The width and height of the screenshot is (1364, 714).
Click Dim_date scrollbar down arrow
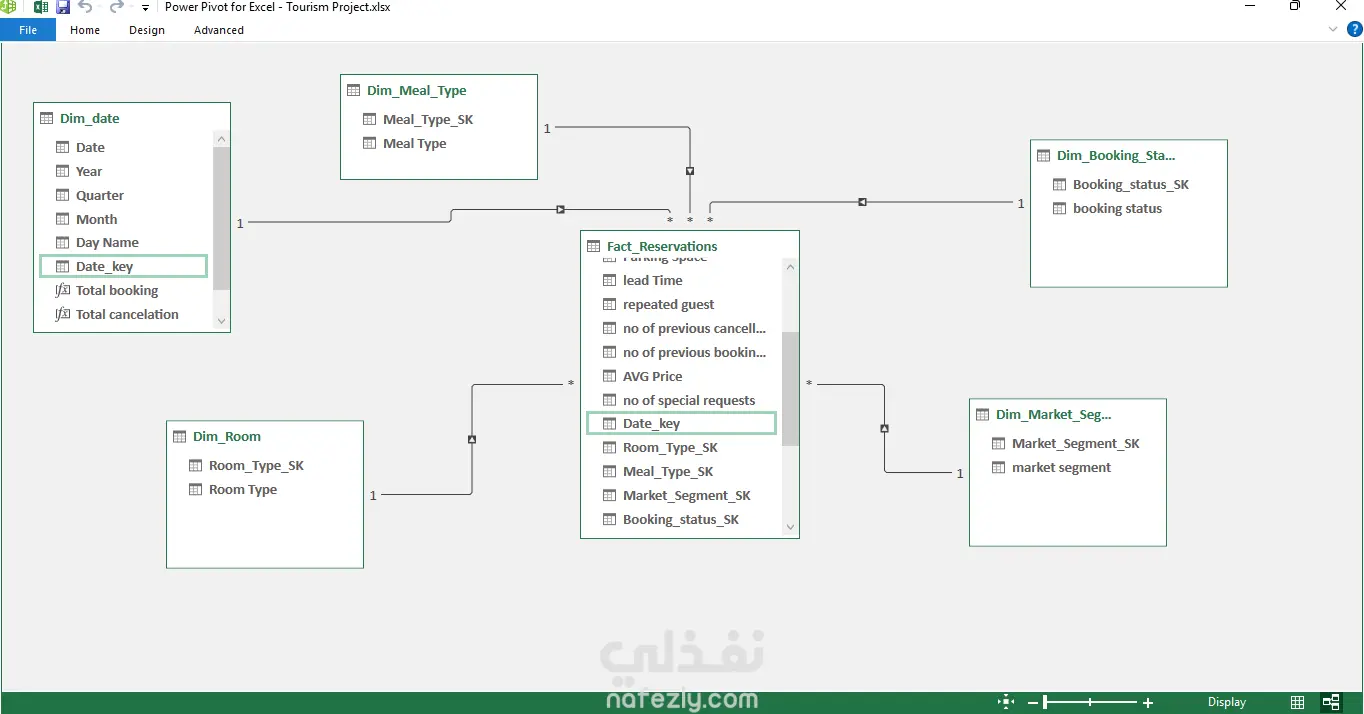coord(222,321)
